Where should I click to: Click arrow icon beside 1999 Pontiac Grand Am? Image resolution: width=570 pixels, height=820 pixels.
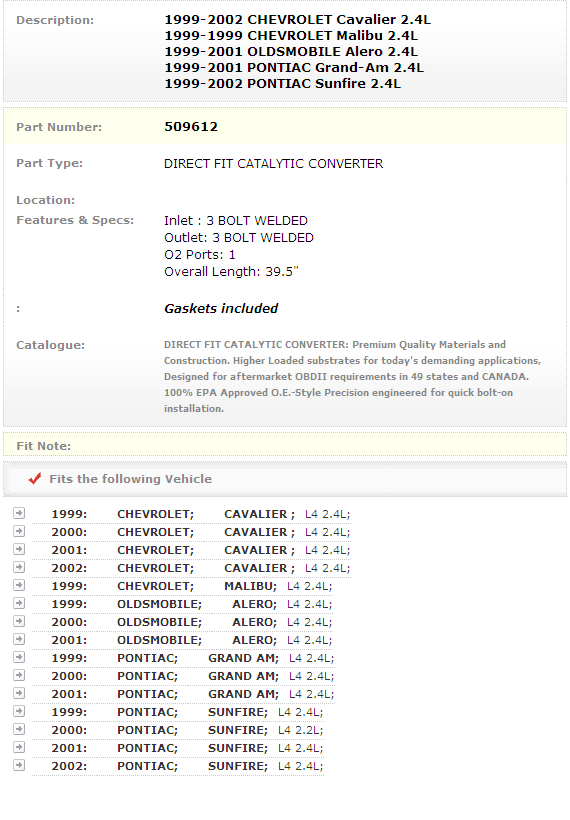coord(19,657)
